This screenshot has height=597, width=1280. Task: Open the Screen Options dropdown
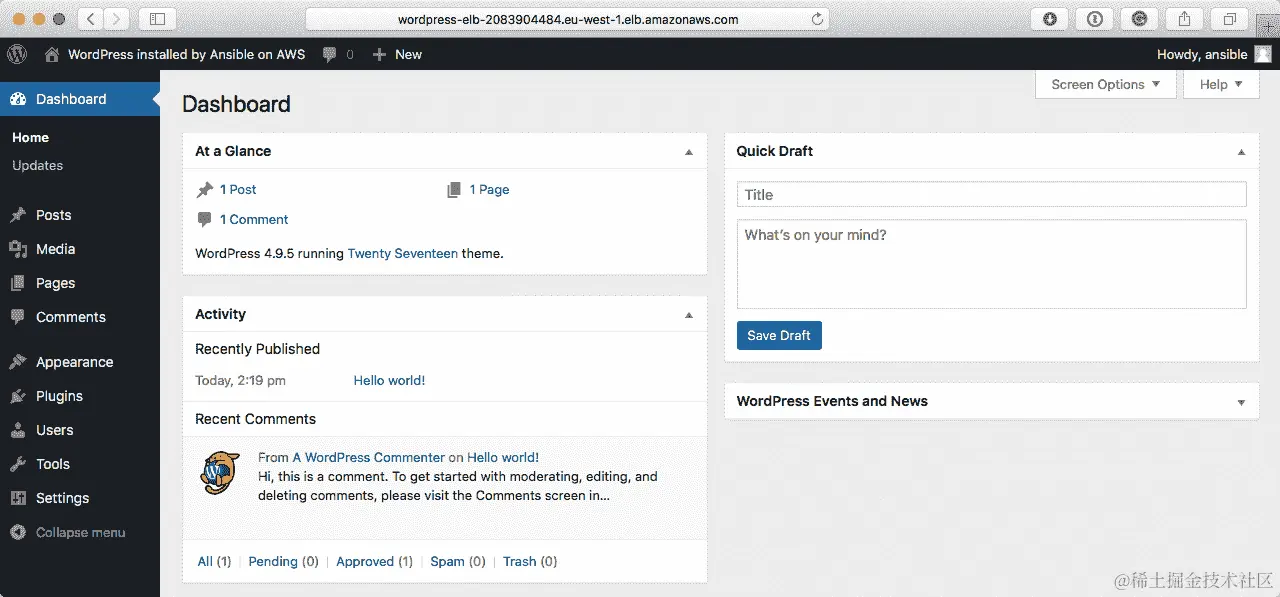coord(1106,84)
